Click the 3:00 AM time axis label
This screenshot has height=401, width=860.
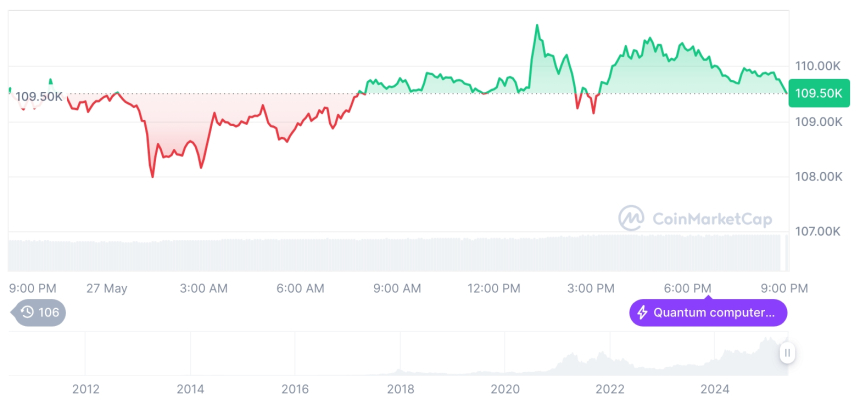(204, 288)
